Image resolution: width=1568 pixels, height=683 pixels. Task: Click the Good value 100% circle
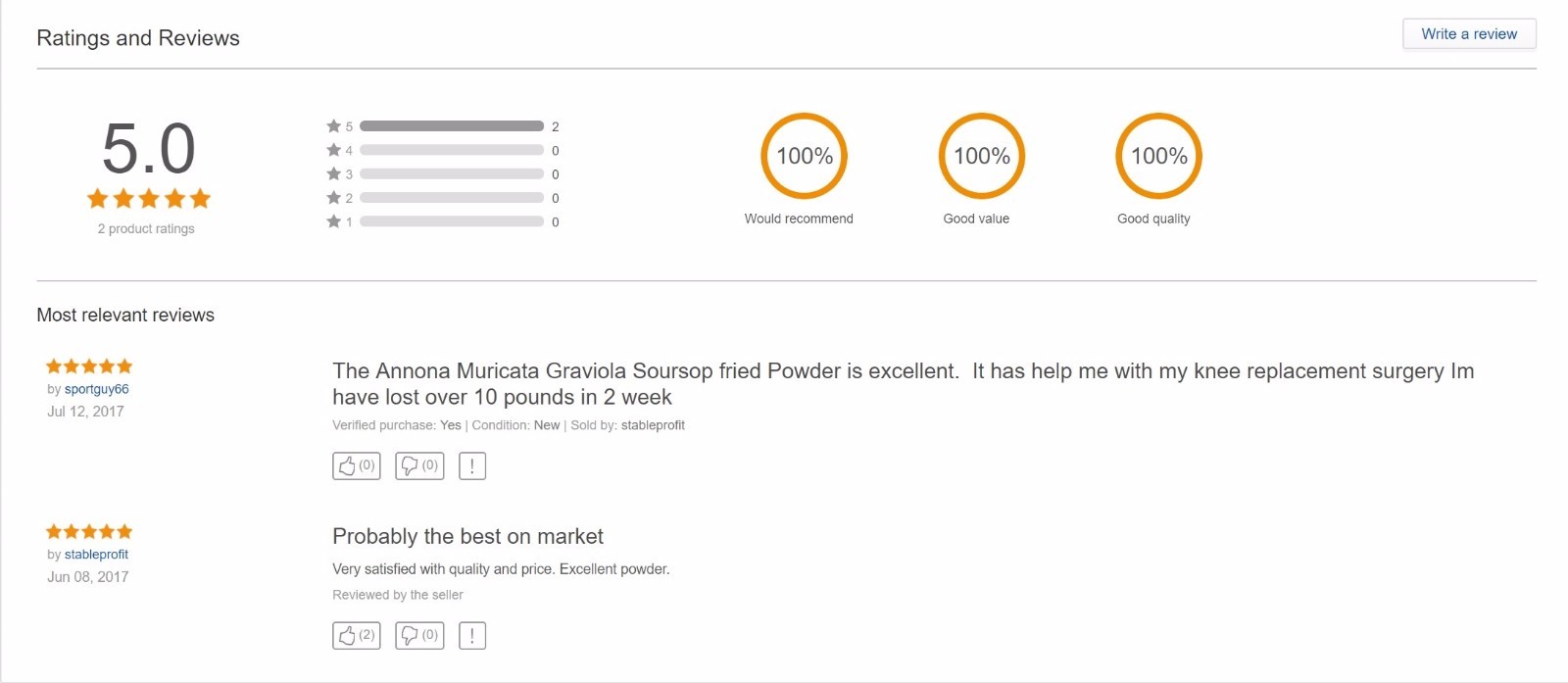pyautogui.click(x=981, y=156)
